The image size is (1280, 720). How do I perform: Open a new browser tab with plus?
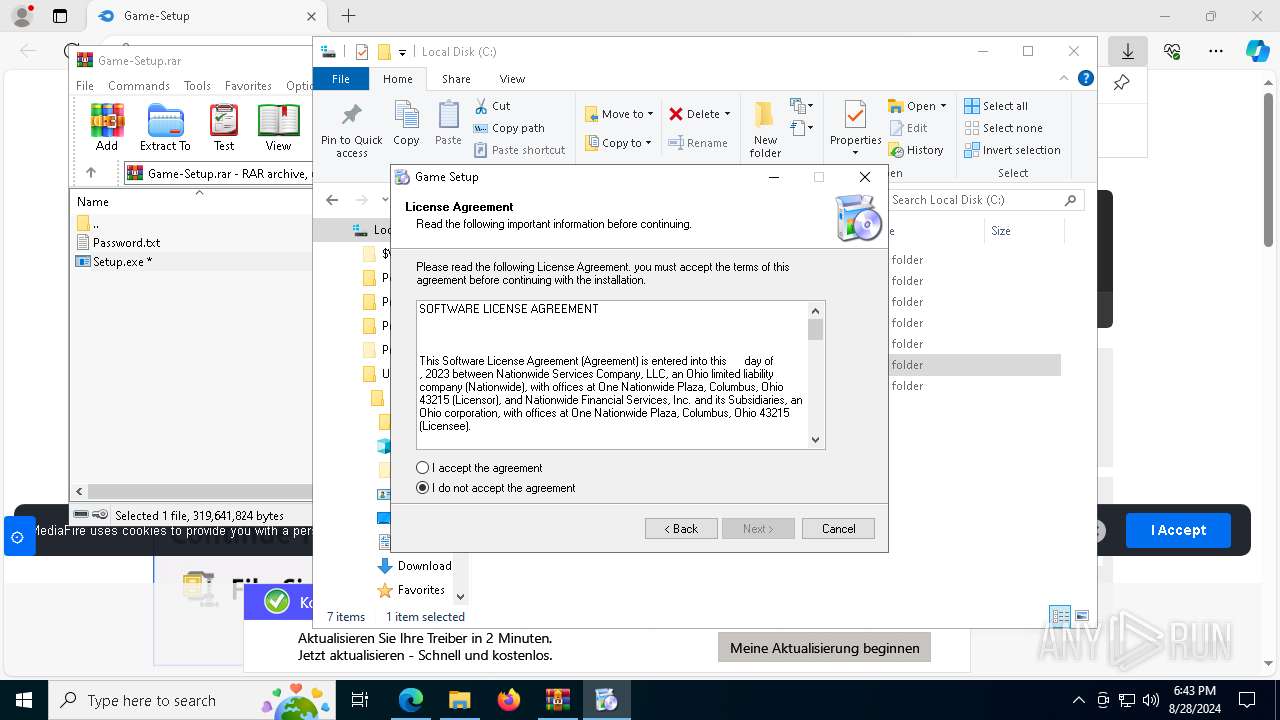coord(348,16)
